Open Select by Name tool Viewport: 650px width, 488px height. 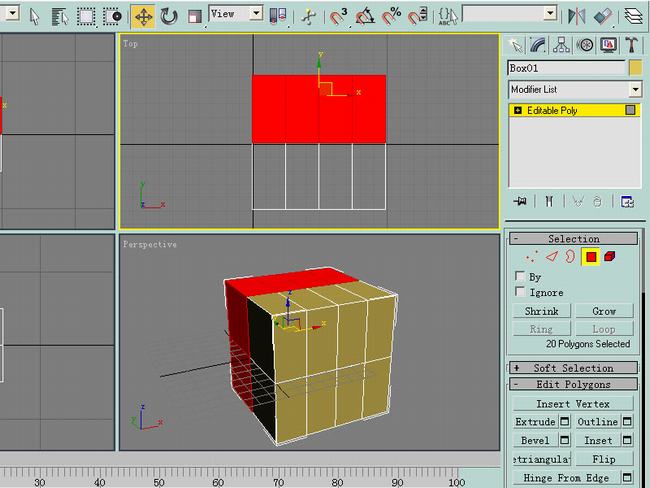60,17
